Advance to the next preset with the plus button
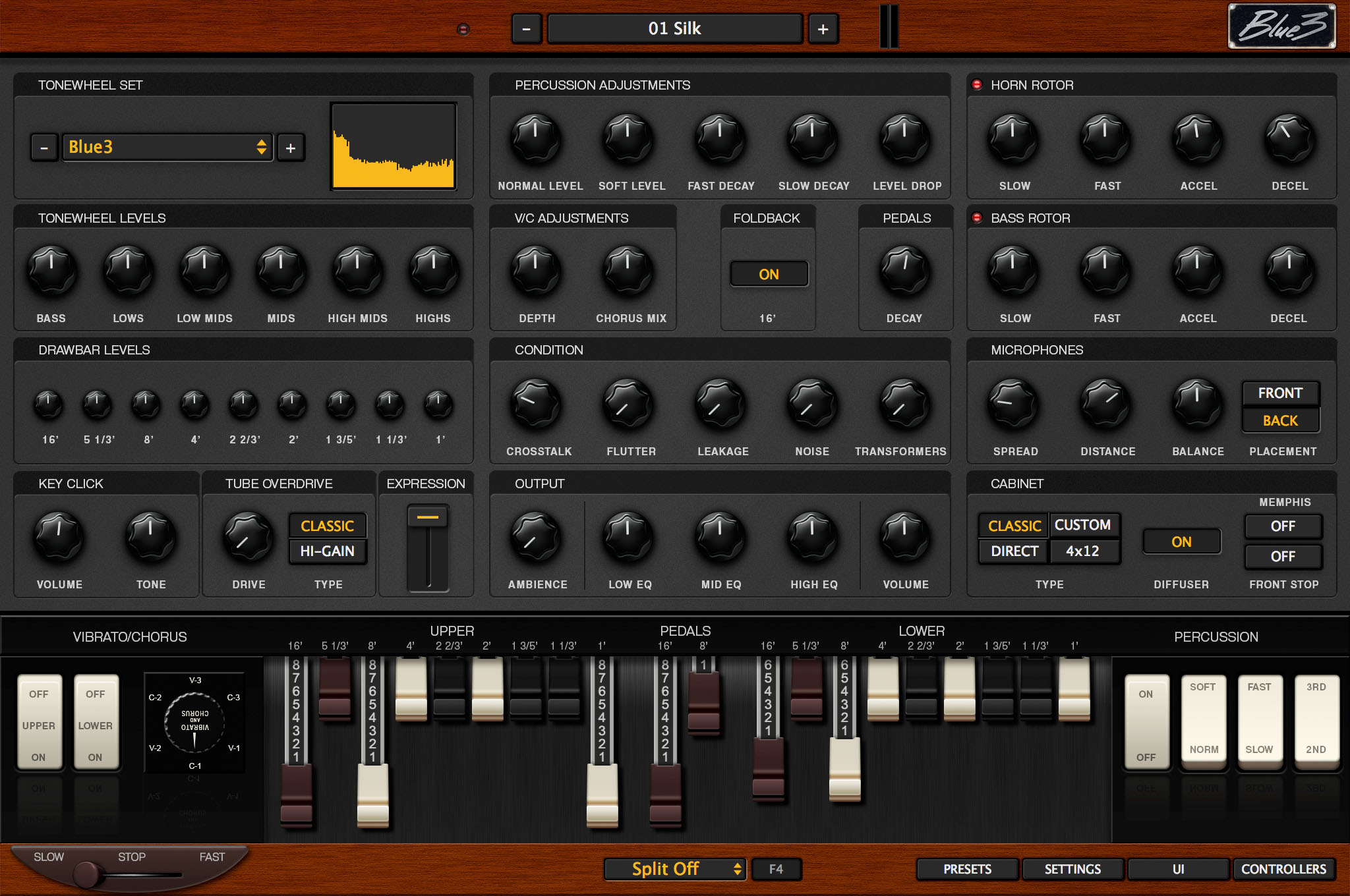 823,29
